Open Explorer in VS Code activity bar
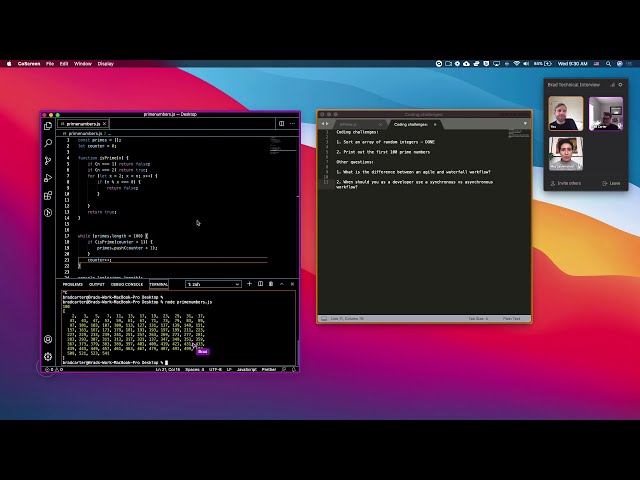Image resolution: width=640 pixels, height=480 pixels. pyautogui.click(x=48, y=126)
